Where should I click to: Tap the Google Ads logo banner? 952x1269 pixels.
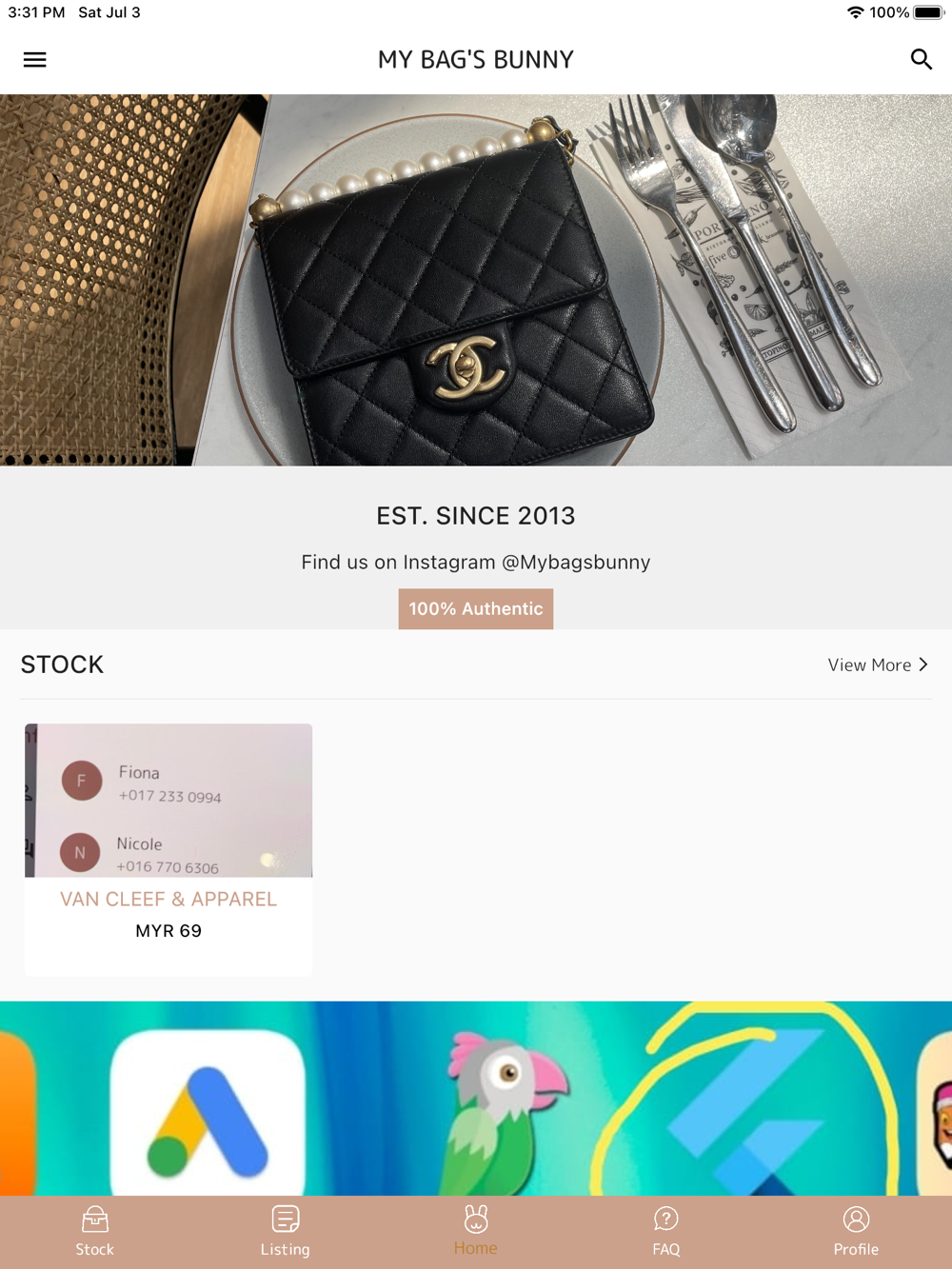208,1114
